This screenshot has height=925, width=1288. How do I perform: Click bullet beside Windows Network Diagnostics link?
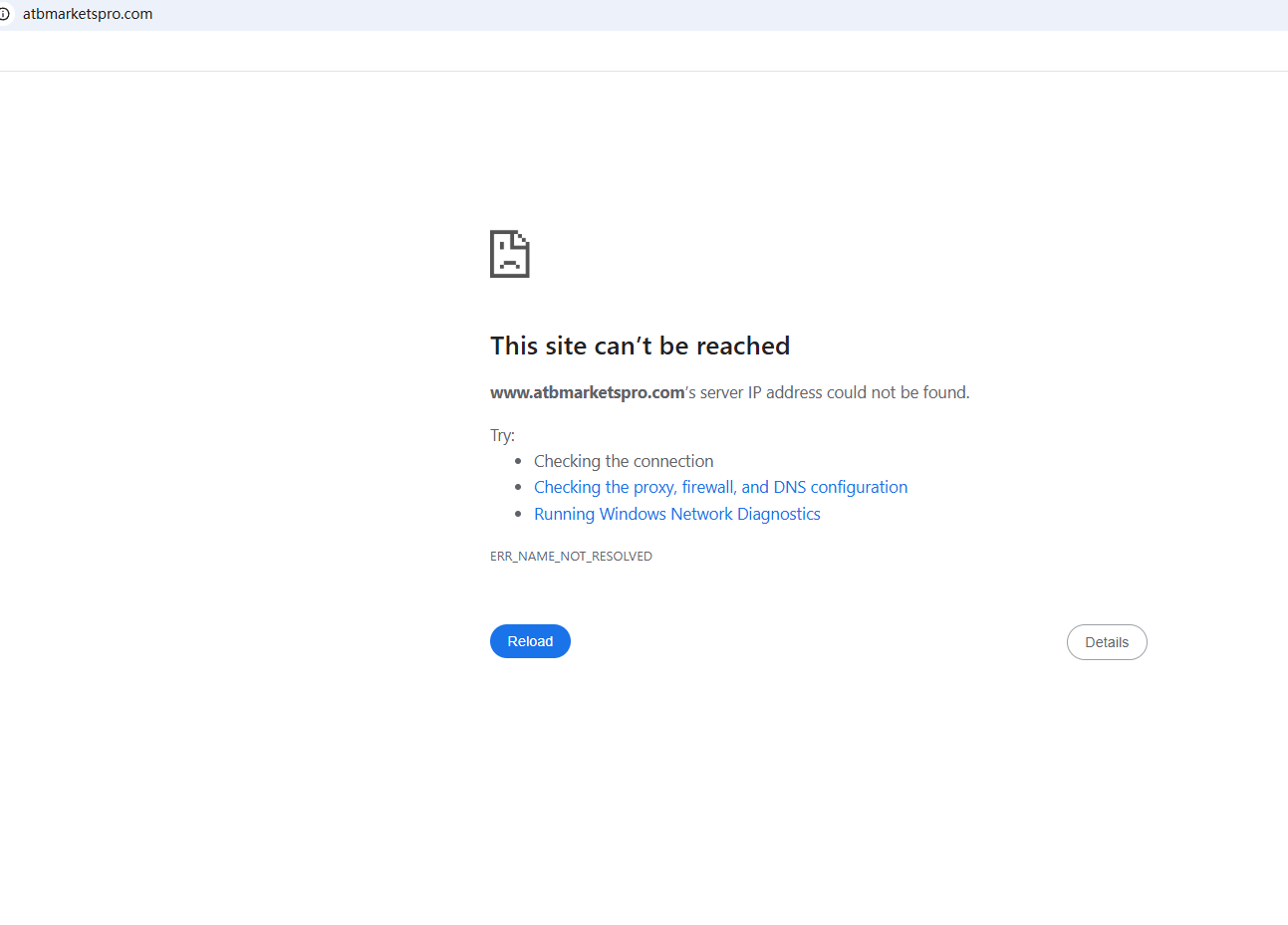pyautogui.click(x=518, y=514)
